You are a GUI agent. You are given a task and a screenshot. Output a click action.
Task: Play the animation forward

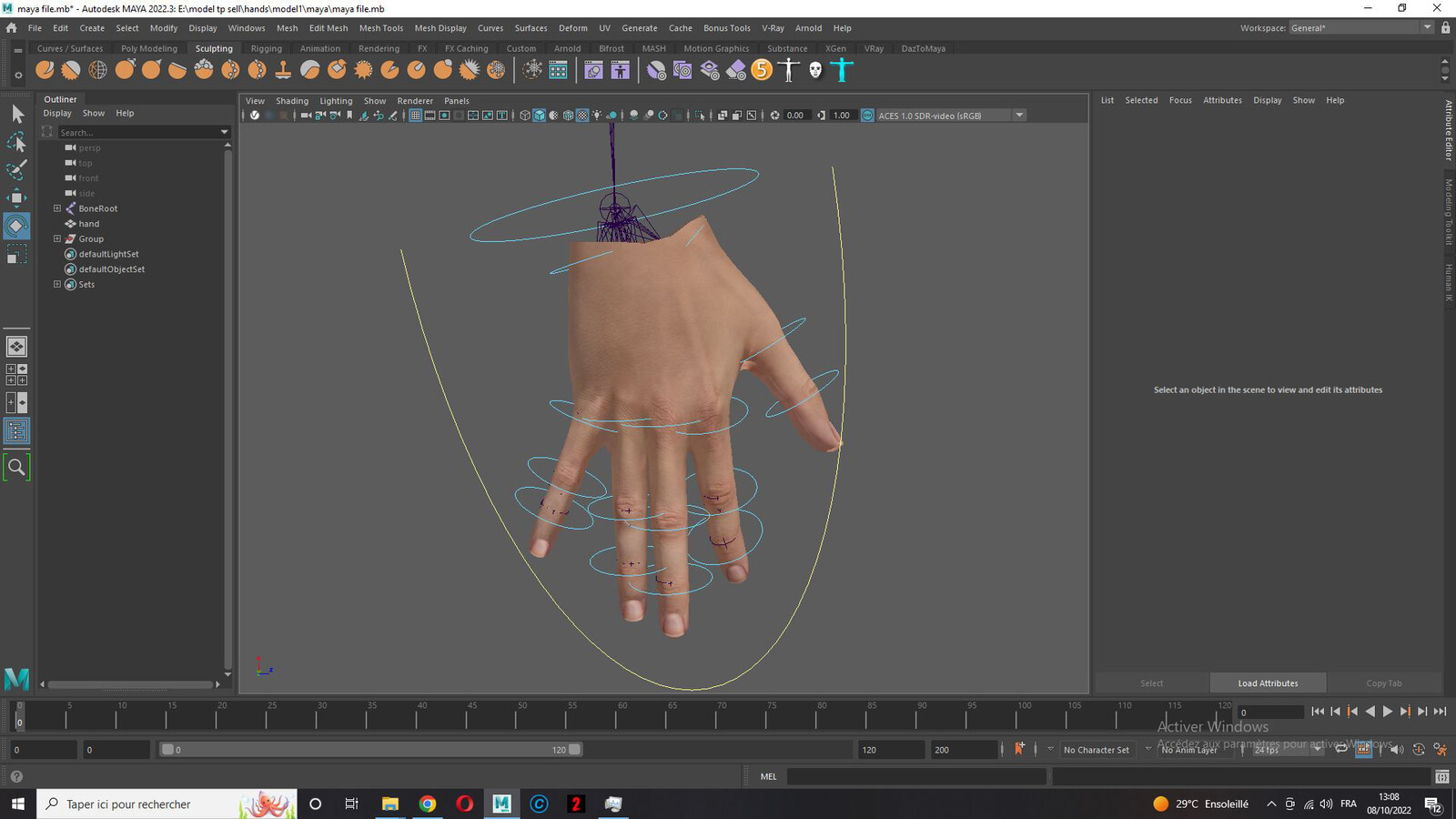tap(1388, 712)
